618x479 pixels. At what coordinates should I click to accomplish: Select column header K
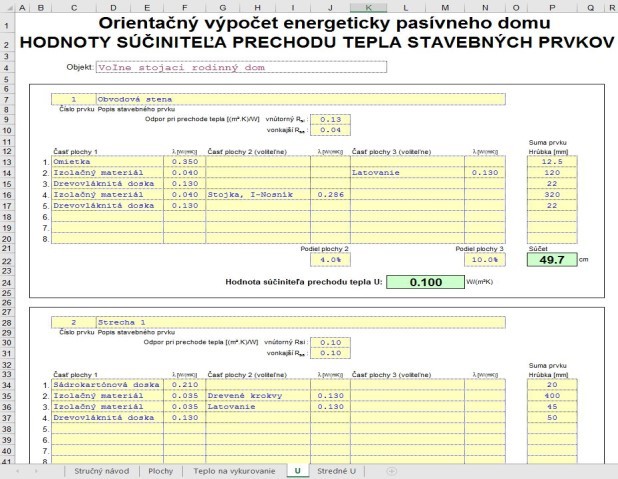coord(366,8)
